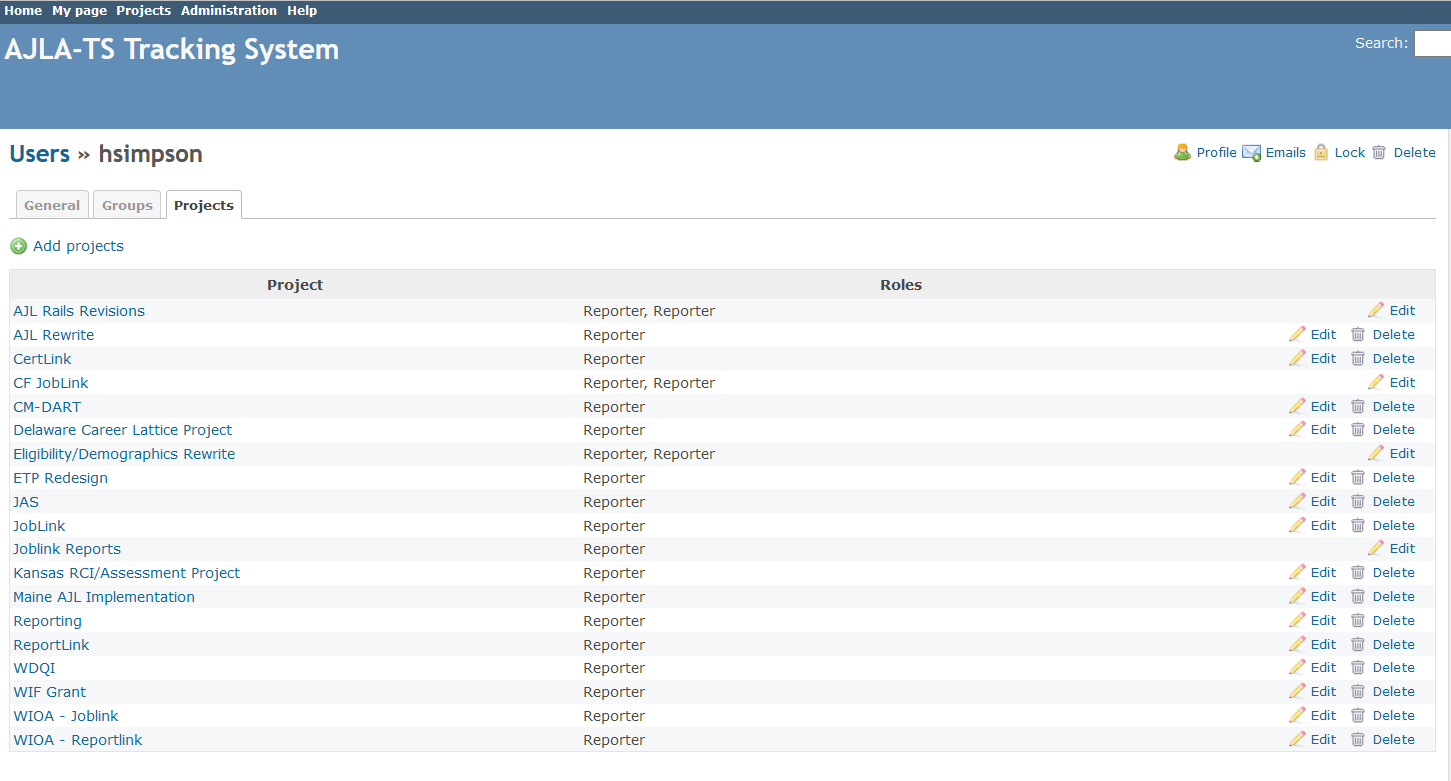The image size is (1451, 781).
Task: Open the Help menu item
Action: [302, 11]
